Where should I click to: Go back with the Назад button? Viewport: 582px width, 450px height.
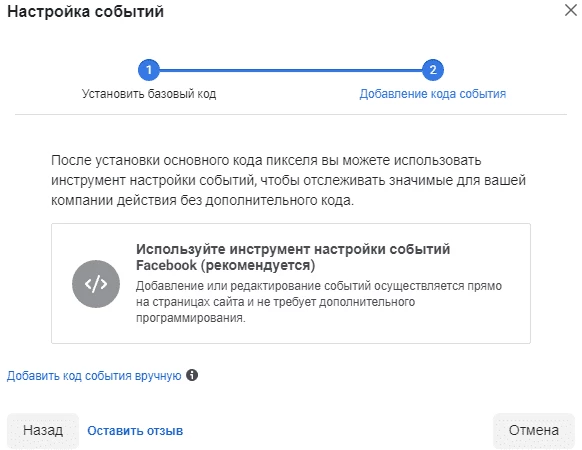pyautogui.click(x=43, y=430)
